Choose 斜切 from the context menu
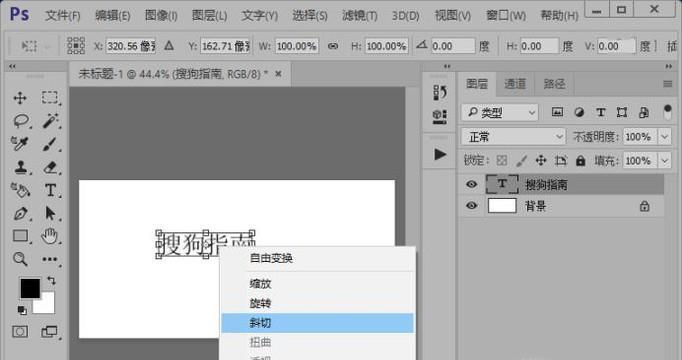The image size is (682, 360). [x=318, y=323]
